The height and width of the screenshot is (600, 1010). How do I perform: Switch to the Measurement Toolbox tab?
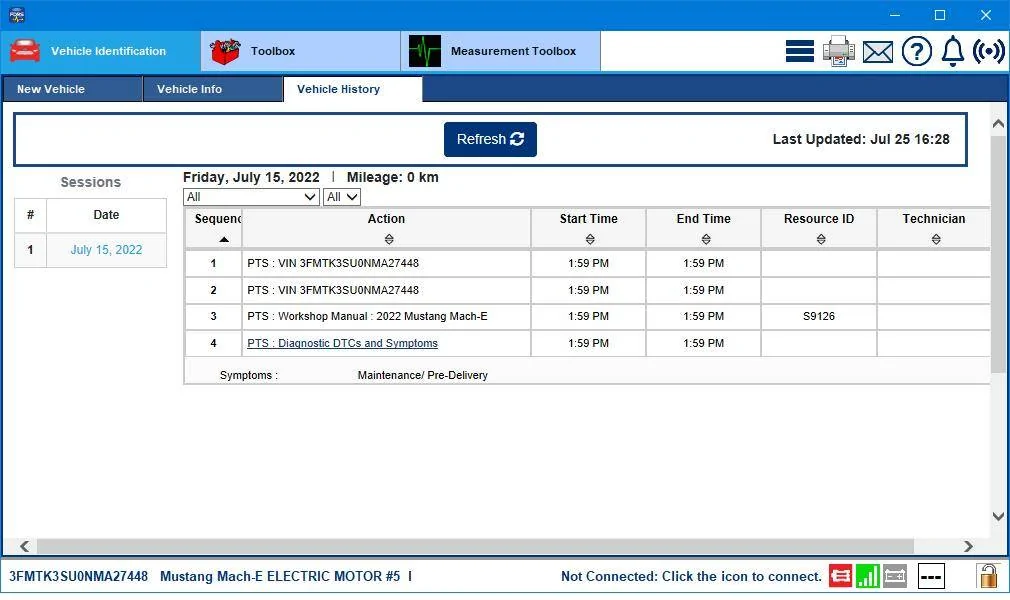(x=500, y=51)
